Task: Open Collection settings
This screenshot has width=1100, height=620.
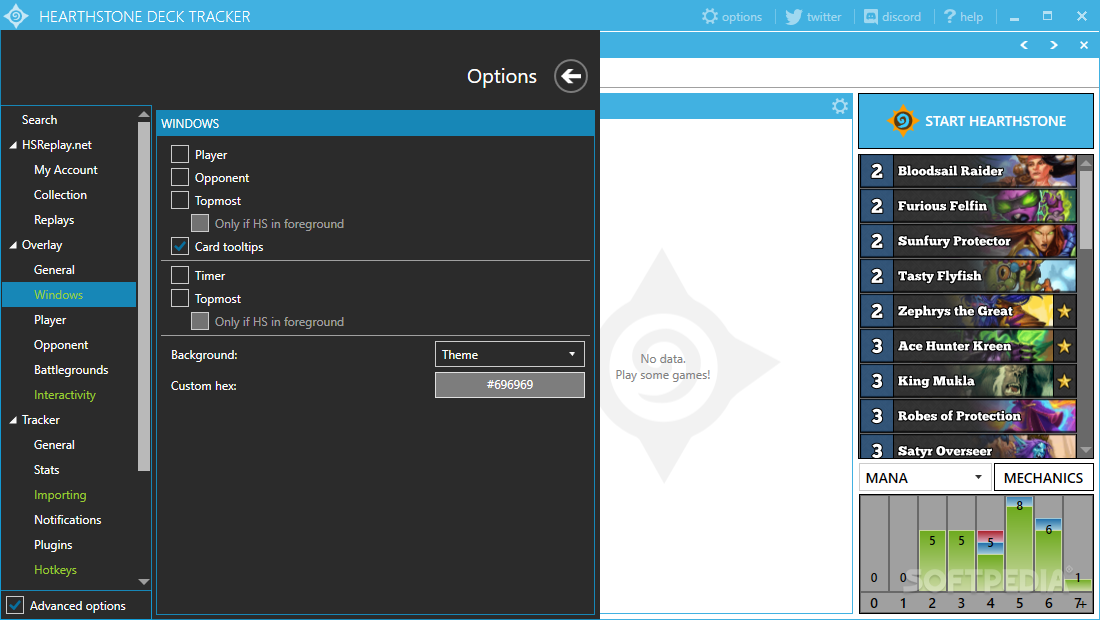Action: (60, 195)
